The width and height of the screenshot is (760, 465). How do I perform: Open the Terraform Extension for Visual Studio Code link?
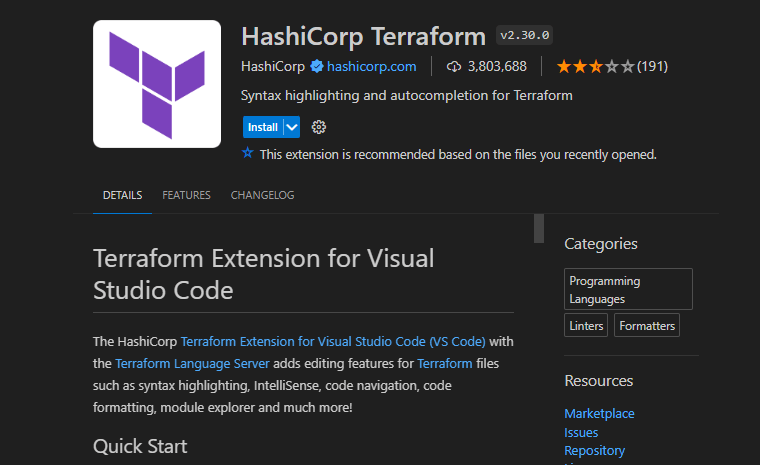point(333,341)
